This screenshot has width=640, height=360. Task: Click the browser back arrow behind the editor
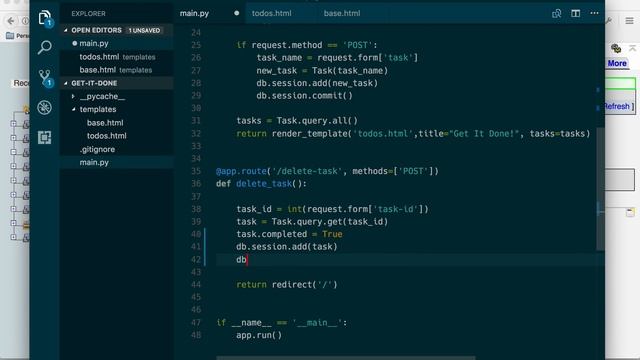coord(11,20)
